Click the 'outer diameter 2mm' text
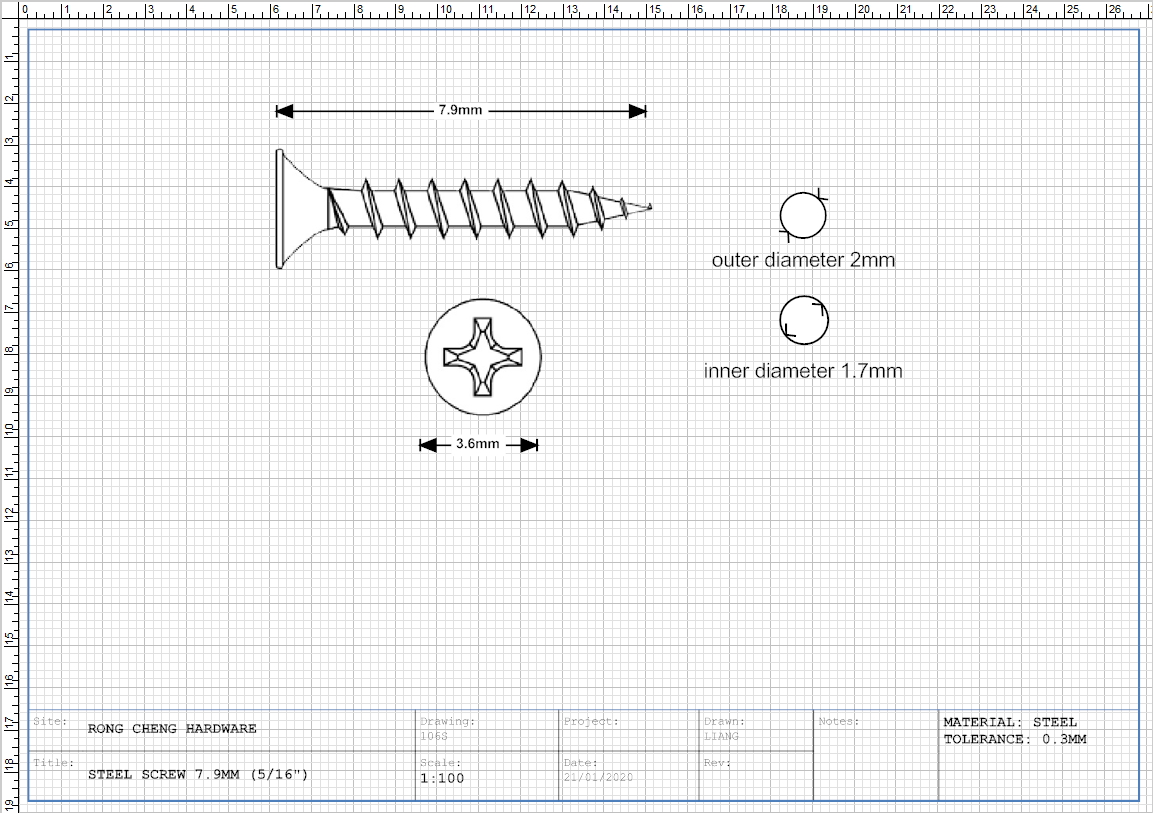 tap(803, 260)
